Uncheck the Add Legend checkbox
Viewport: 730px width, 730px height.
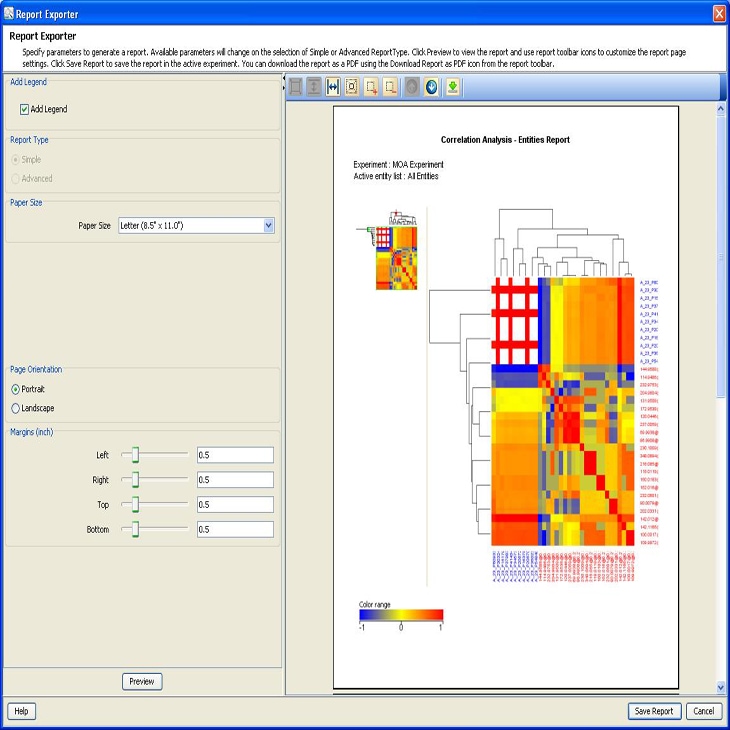pos(25,109)
